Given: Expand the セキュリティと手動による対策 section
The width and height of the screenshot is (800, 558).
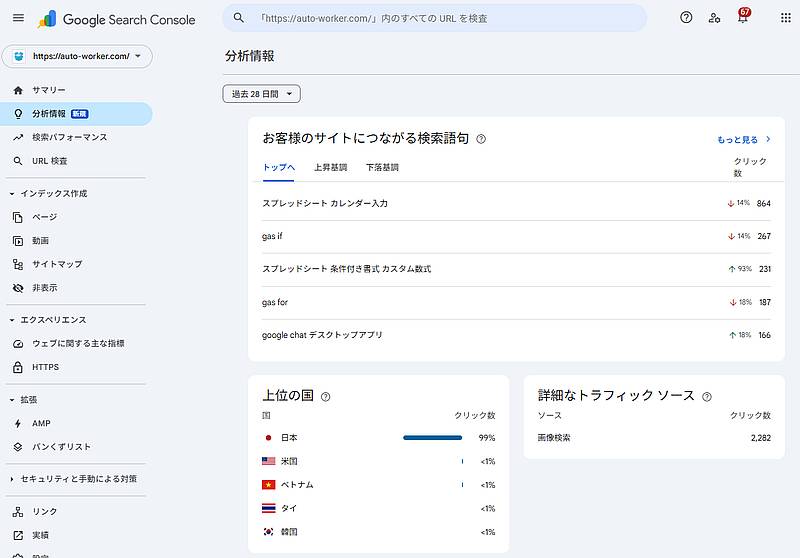Looking at the screenshot, I should point(74,479).
